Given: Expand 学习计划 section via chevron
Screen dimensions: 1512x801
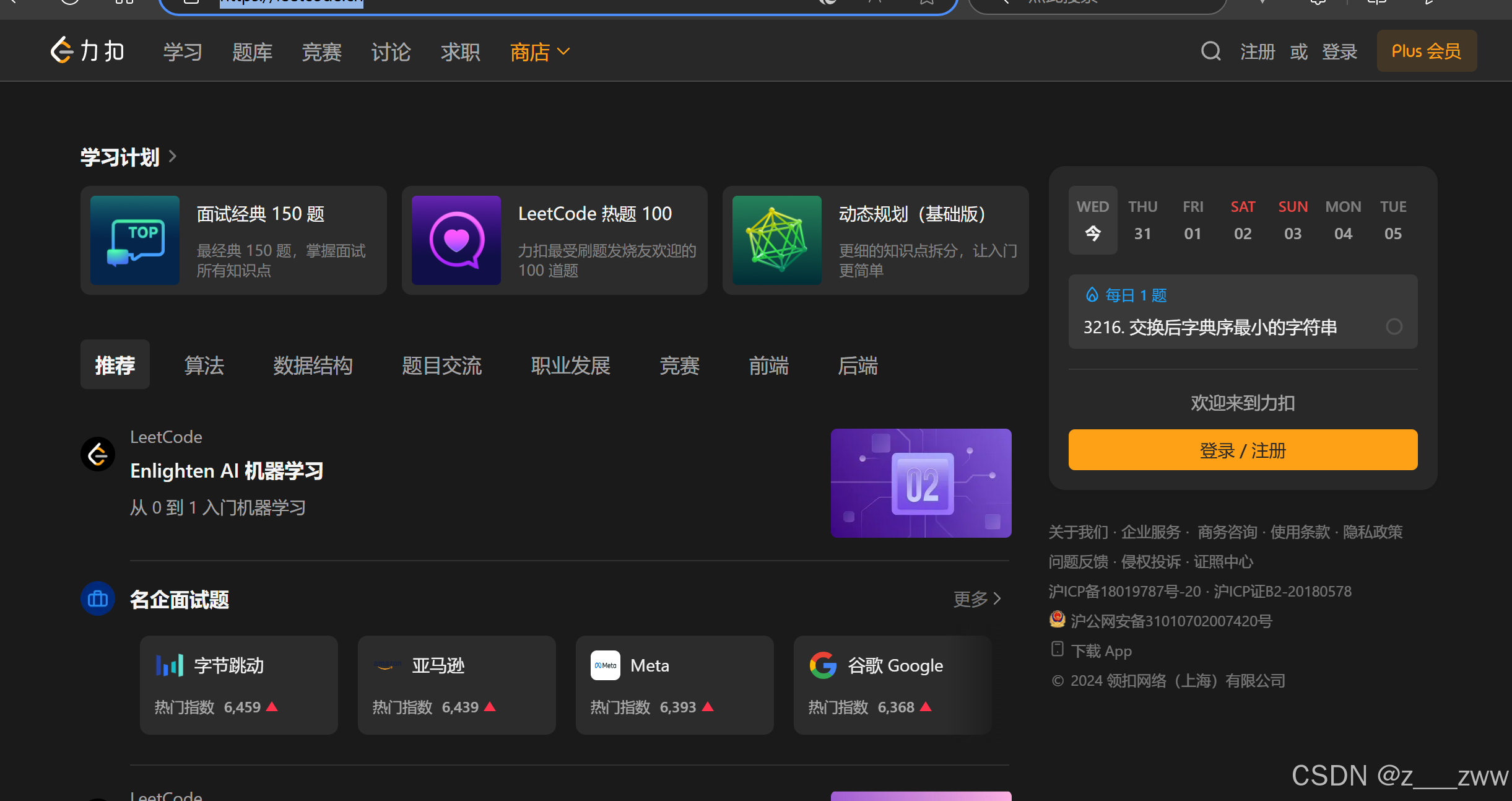Looking at the screenshot, I should coord(173,157).
